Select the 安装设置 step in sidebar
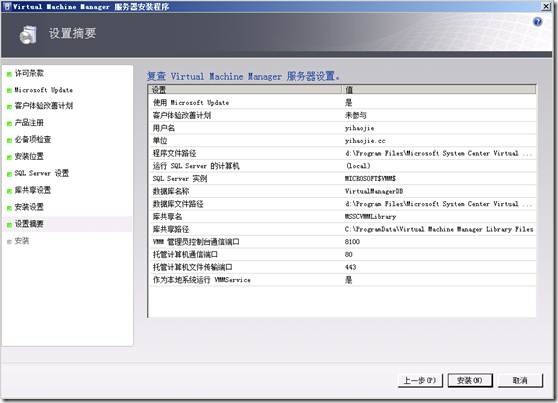Screen dimensions: 558x403 (29, 207)
